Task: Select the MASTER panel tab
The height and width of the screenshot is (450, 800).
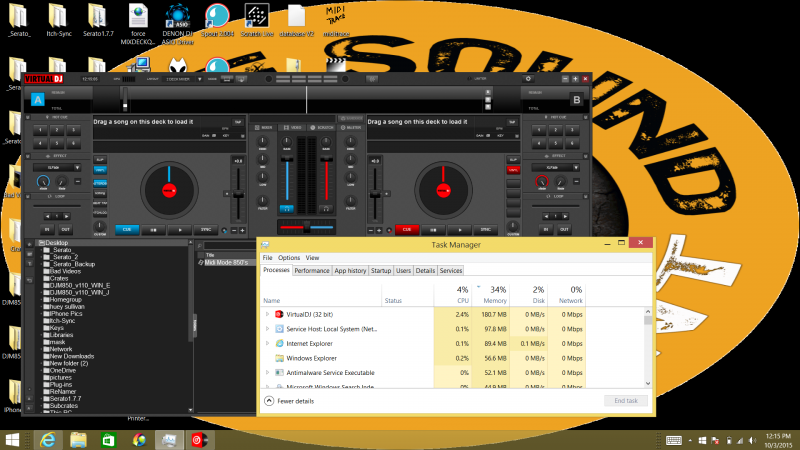Action: 351,127
